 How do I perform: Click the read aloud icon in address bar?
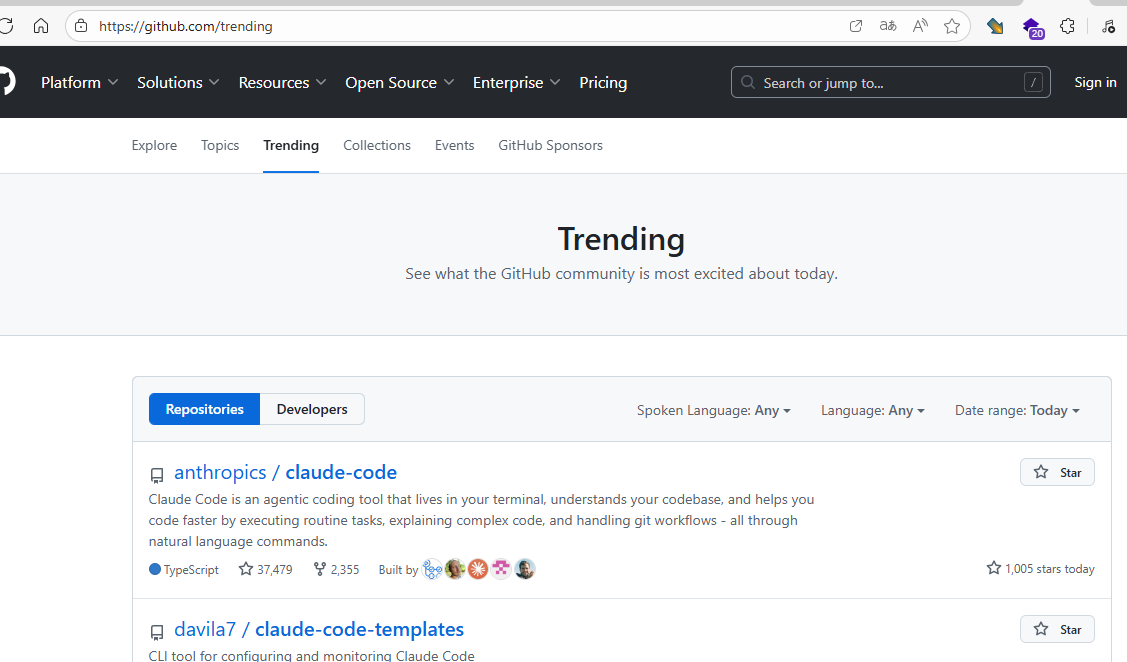click(x=920, y=26)
